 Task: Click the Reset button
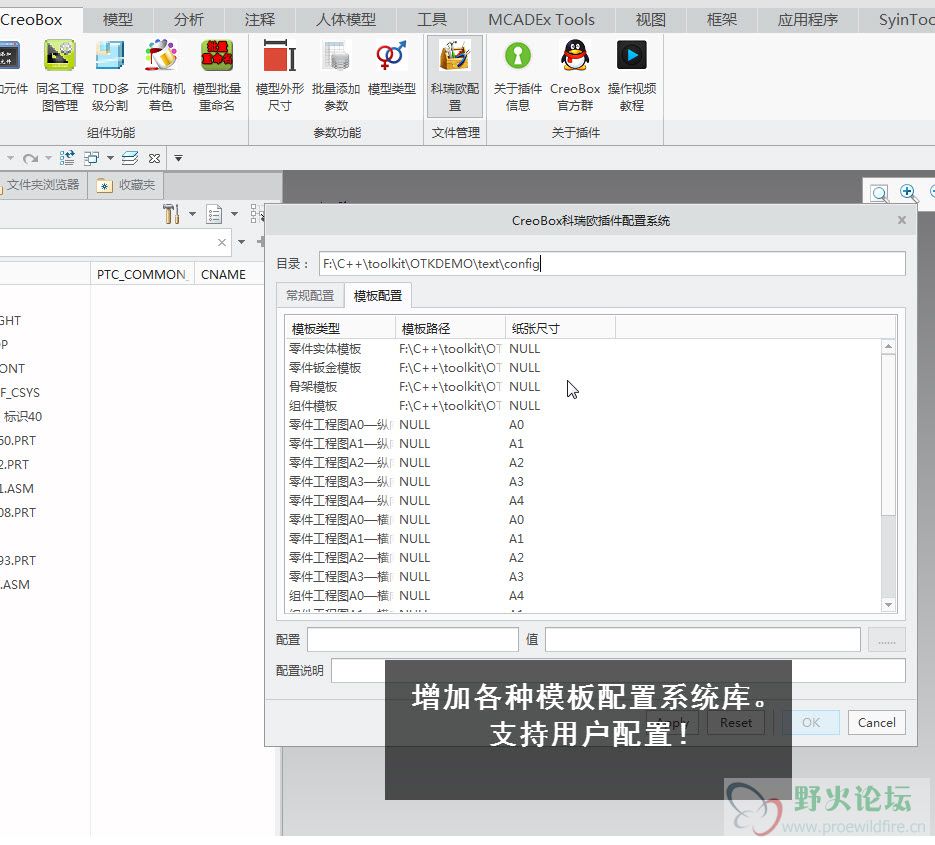736,722
